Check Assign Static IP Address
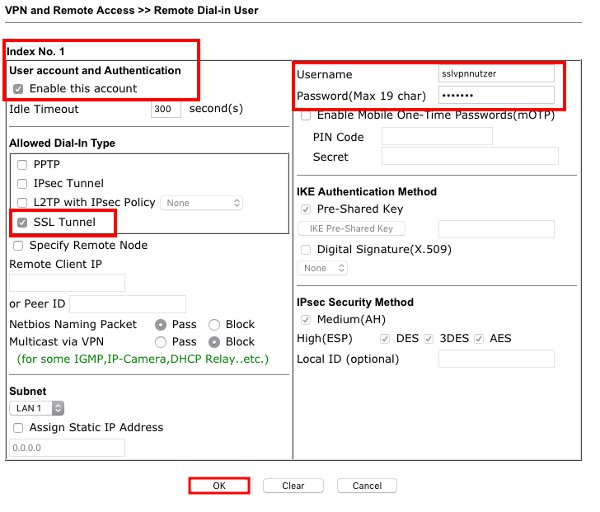The width and height of the screenshot is (600, 512). pyautogui.click(x=18, y=427)
